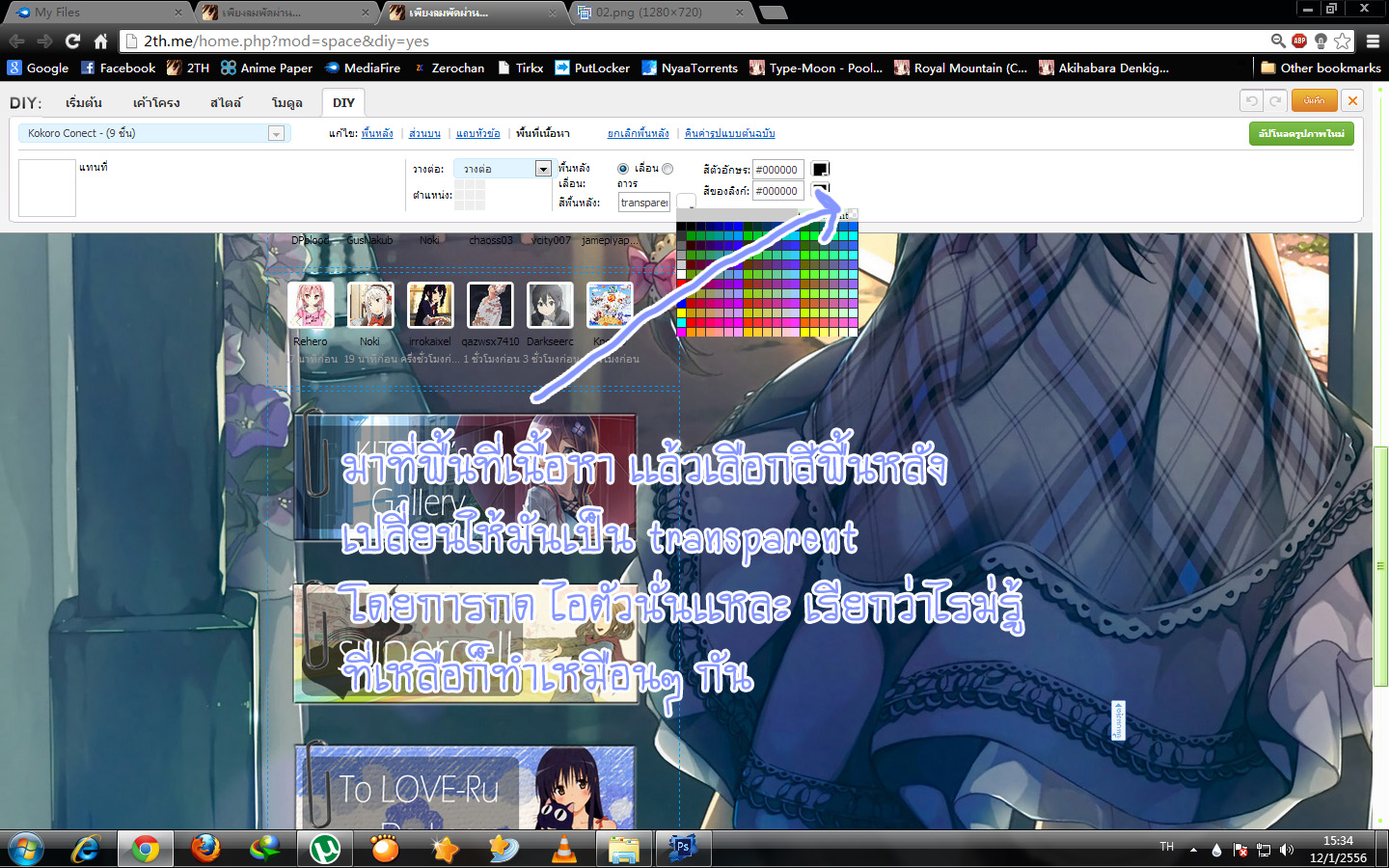Image resolution: width=1389 pixels, height=868 pixels.
Task: Open the PutLocker bookmark
Action: click(x=592, y=68)
